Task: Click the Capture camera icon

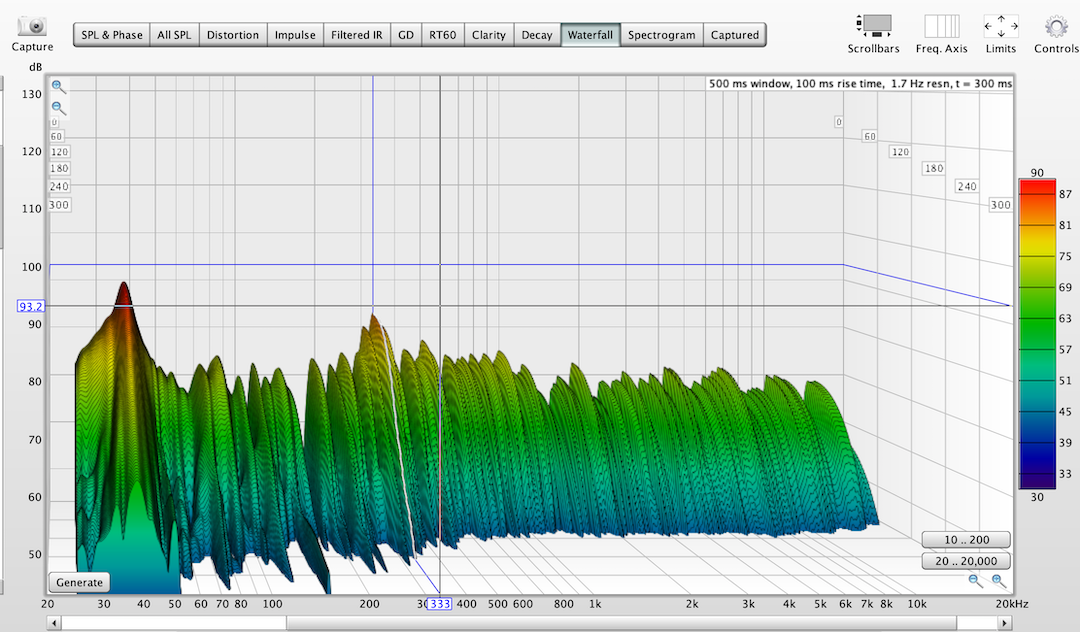Action: 33,27
